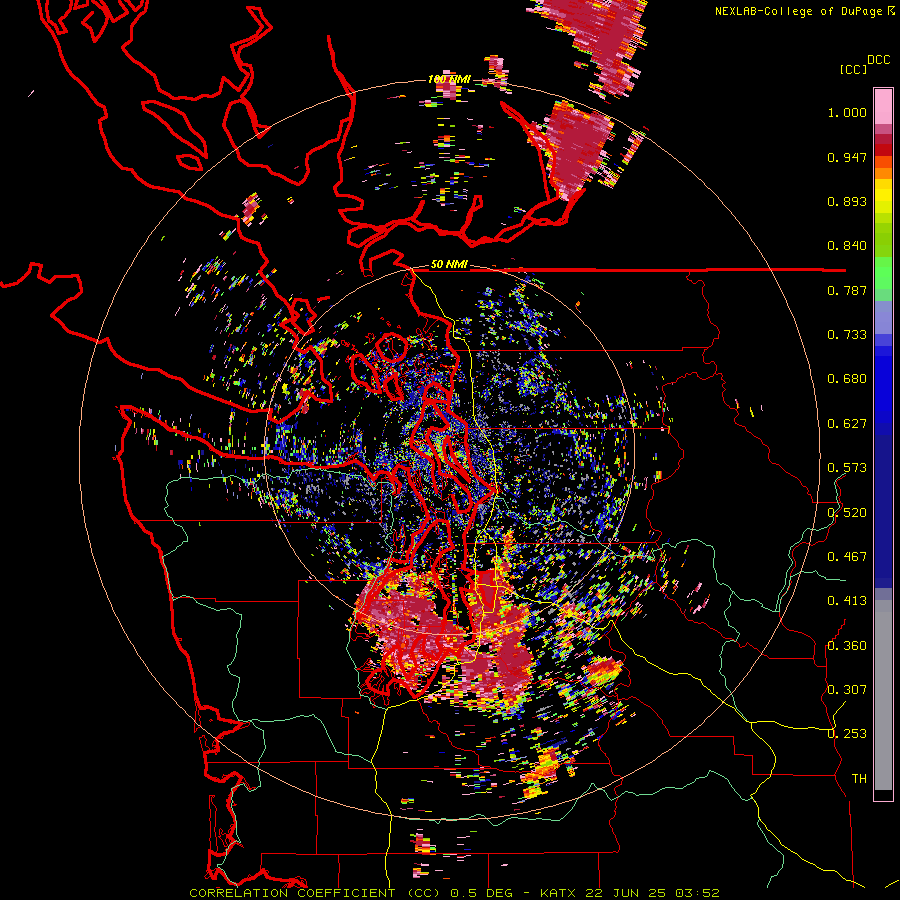Image resolution: width=900 pixels, height=900 pixels.
Task: Select the 0.573 scale value
Action: (x=847, y=468)
